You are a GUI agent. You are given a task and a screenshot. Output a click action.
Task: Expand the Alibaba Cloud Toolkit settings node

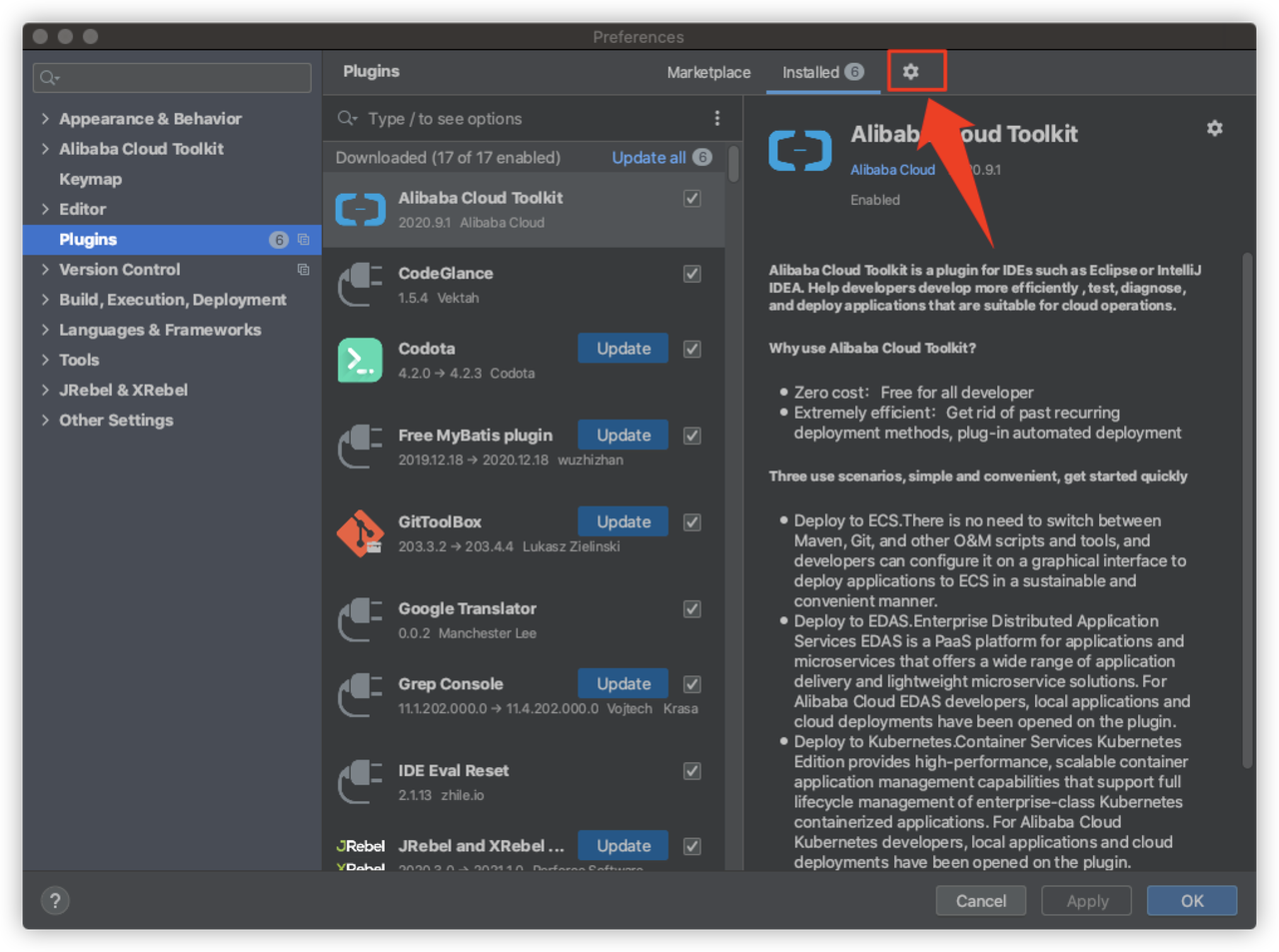coord(45,149)
